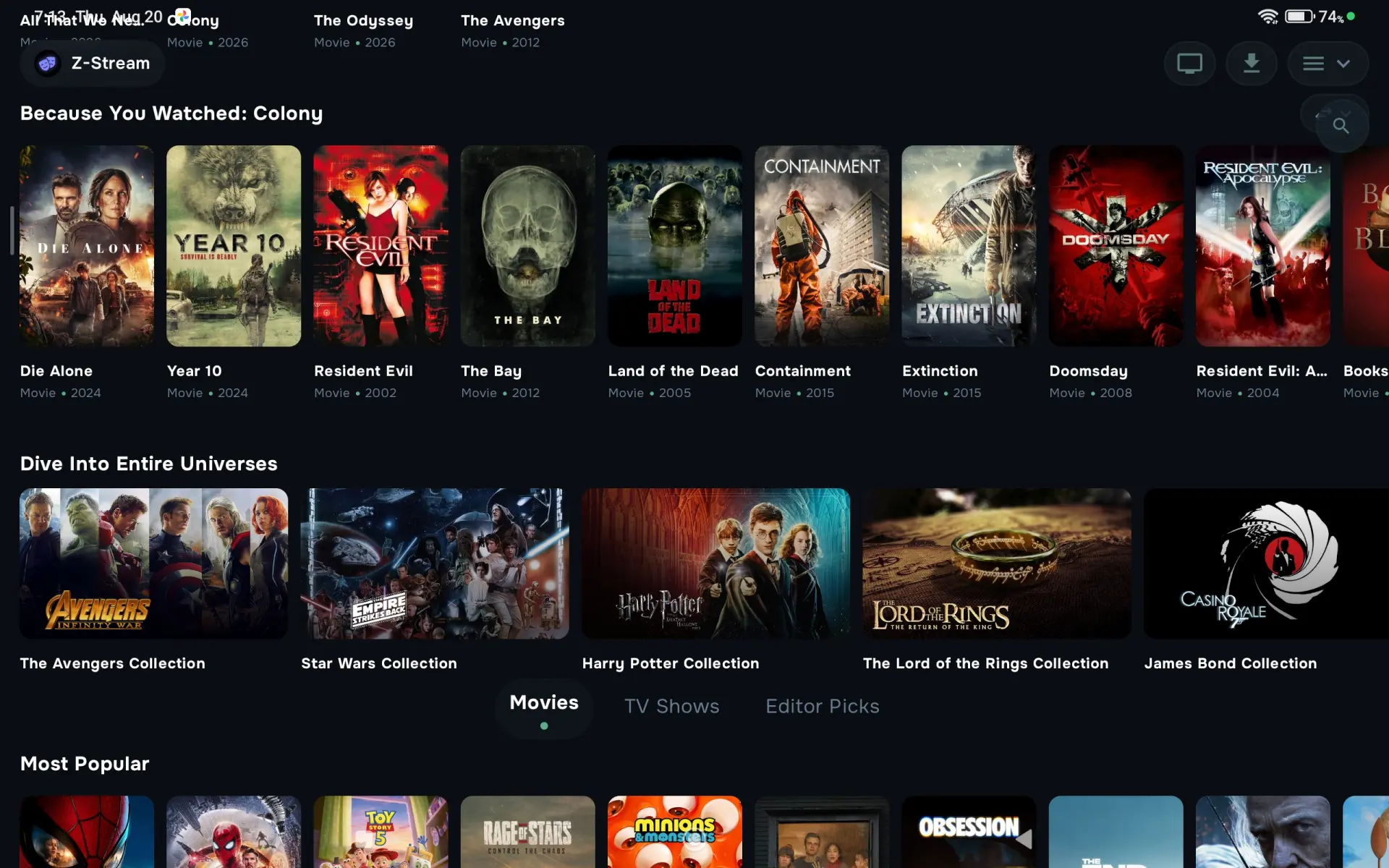Open the Rage of Stars poster
The width and height of the screenshot is (1389, 868).
(x=528, y=832)
